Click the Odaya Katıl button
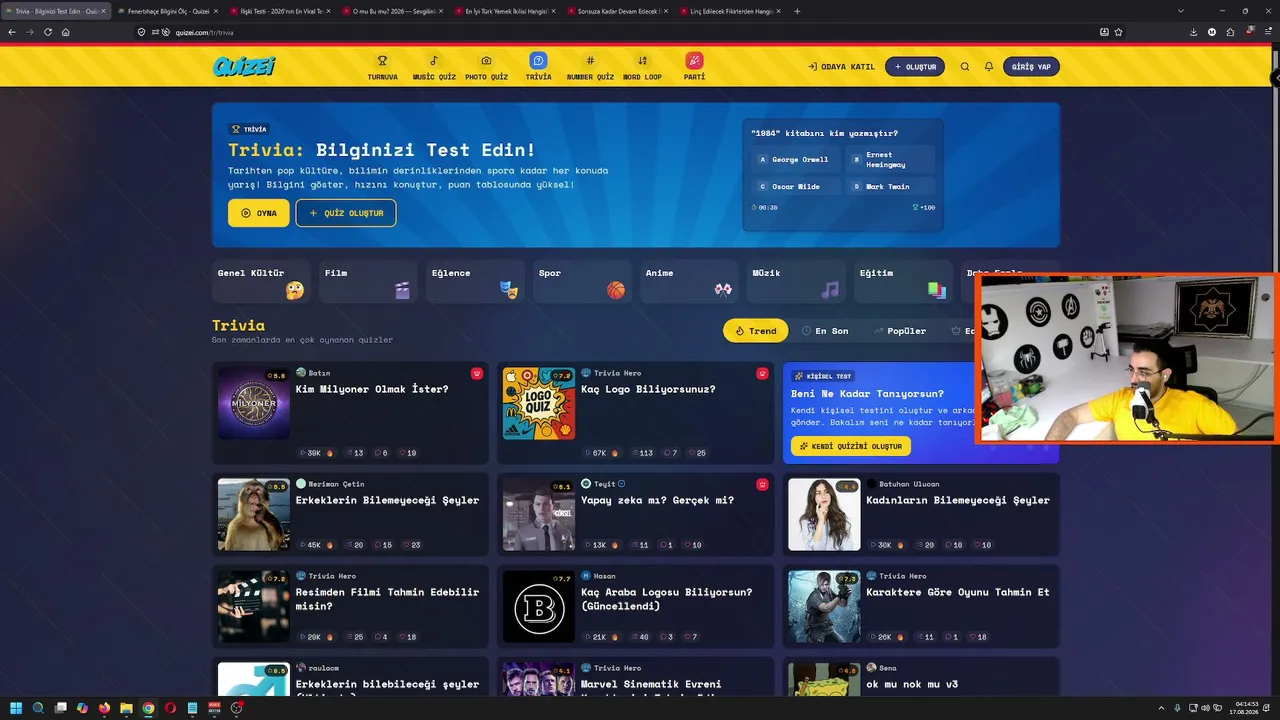The image size is (1280, 720). 841,67
